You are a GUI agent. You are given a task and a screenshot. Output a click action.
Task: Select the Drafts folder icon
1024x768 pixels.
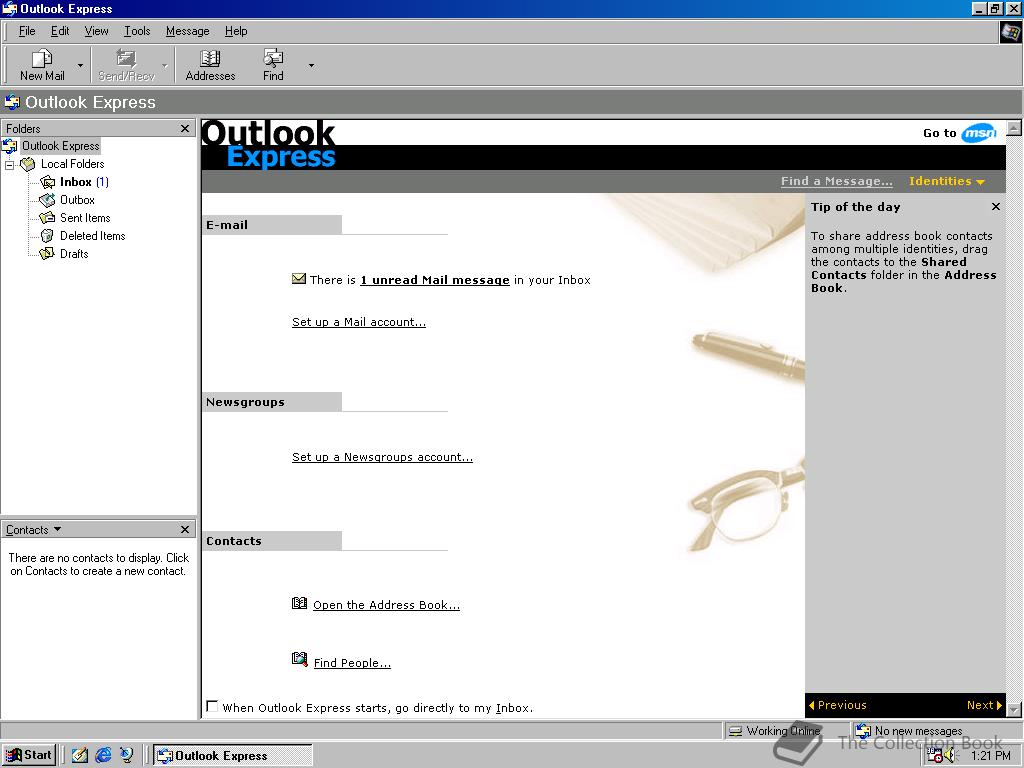pos(48,253)
